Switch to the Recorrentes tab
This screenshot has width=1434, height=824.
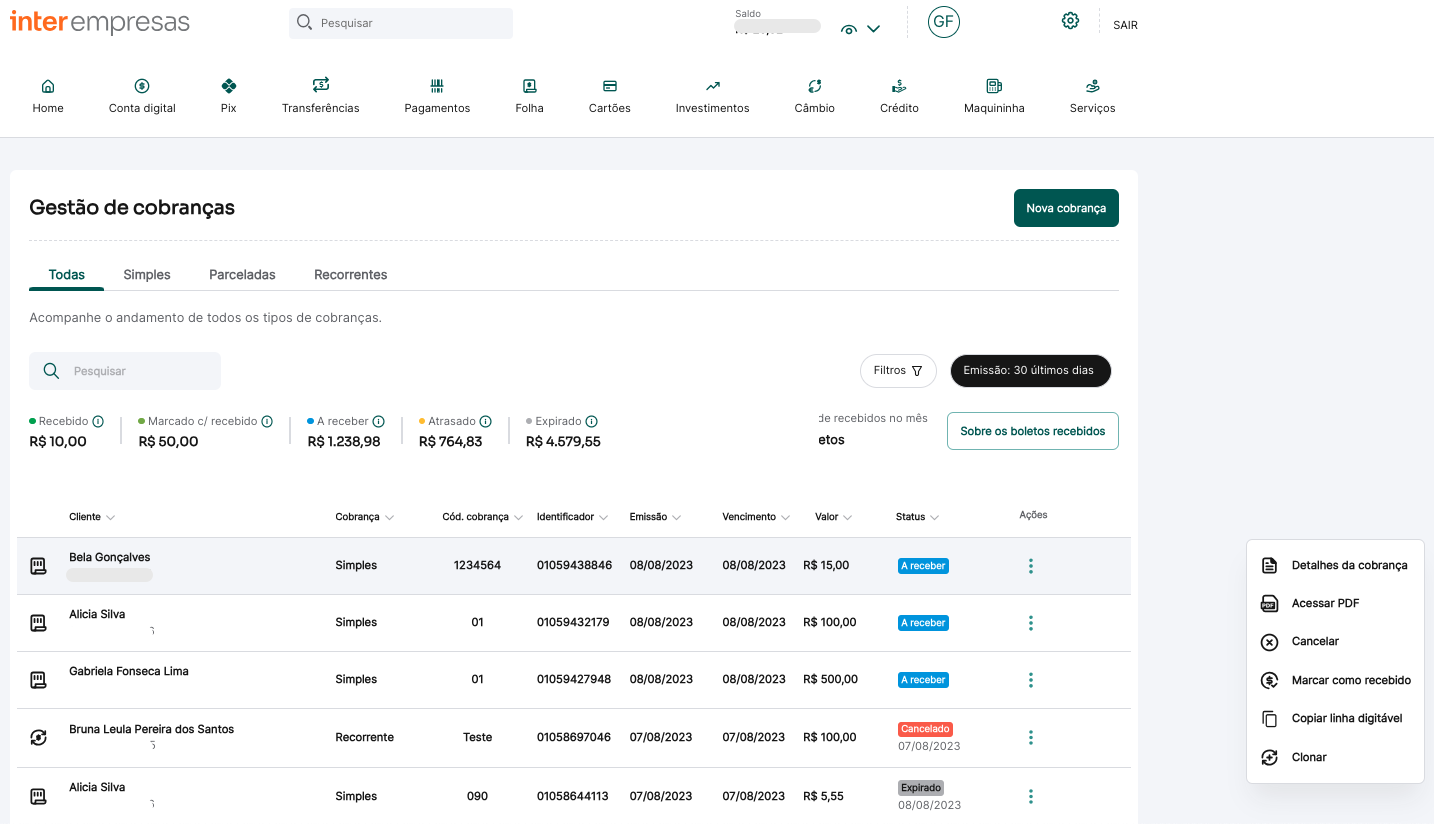tap(350, 274)
